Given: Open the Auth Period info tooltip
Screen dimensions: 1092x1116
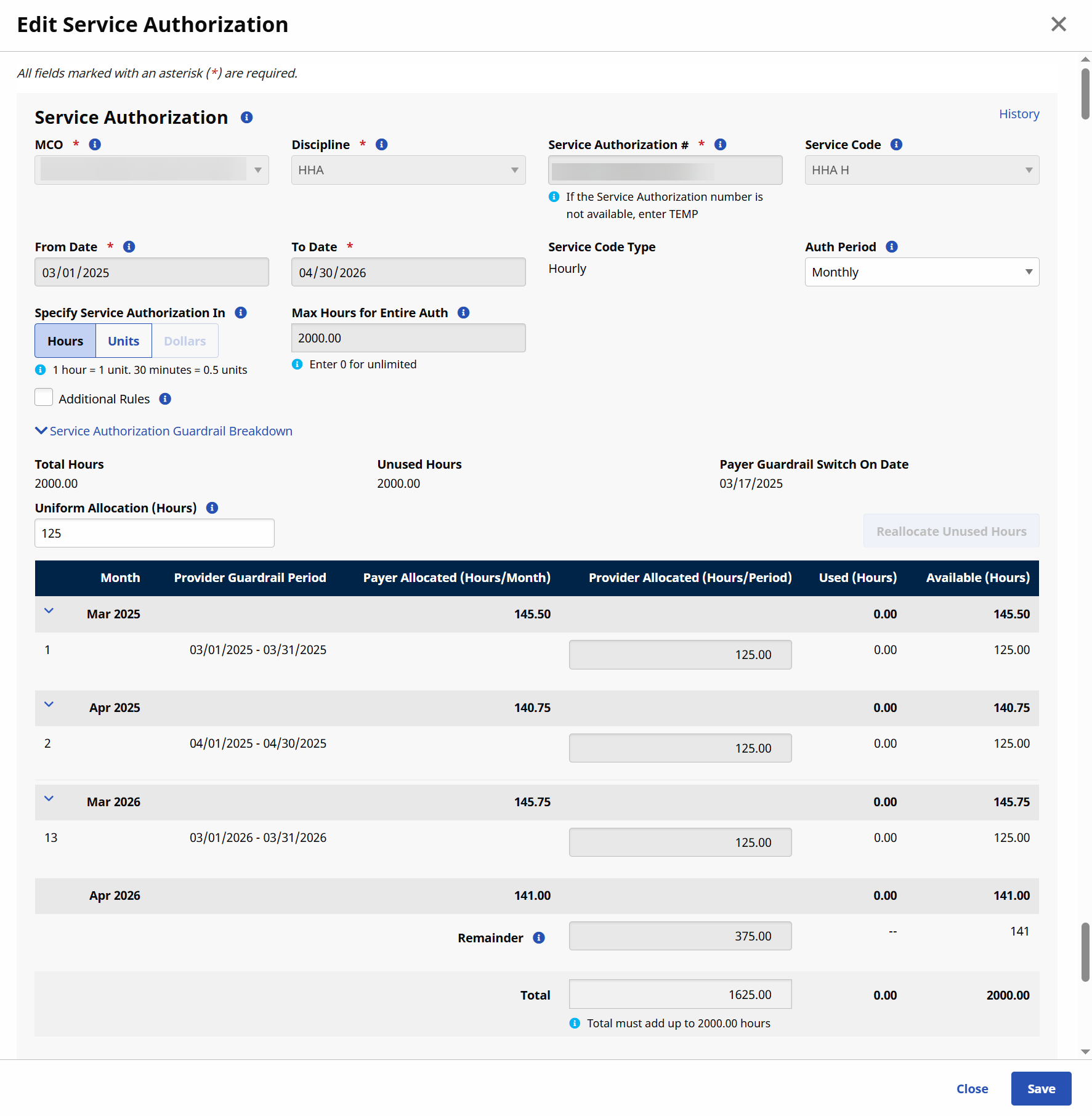Looking at the screenshot, I should point(891,246).
